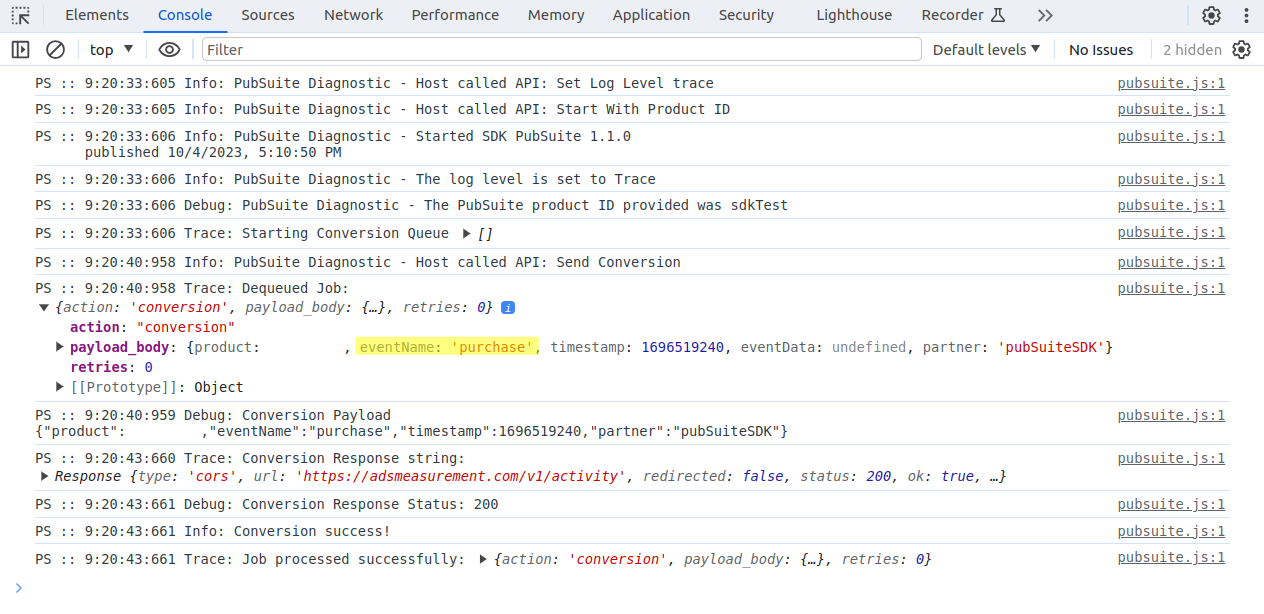Click 'published 10/4/2023, 5:10:50 PM' text
The width and height of the screenshot is (1264, 614).
tap(213, 152)
